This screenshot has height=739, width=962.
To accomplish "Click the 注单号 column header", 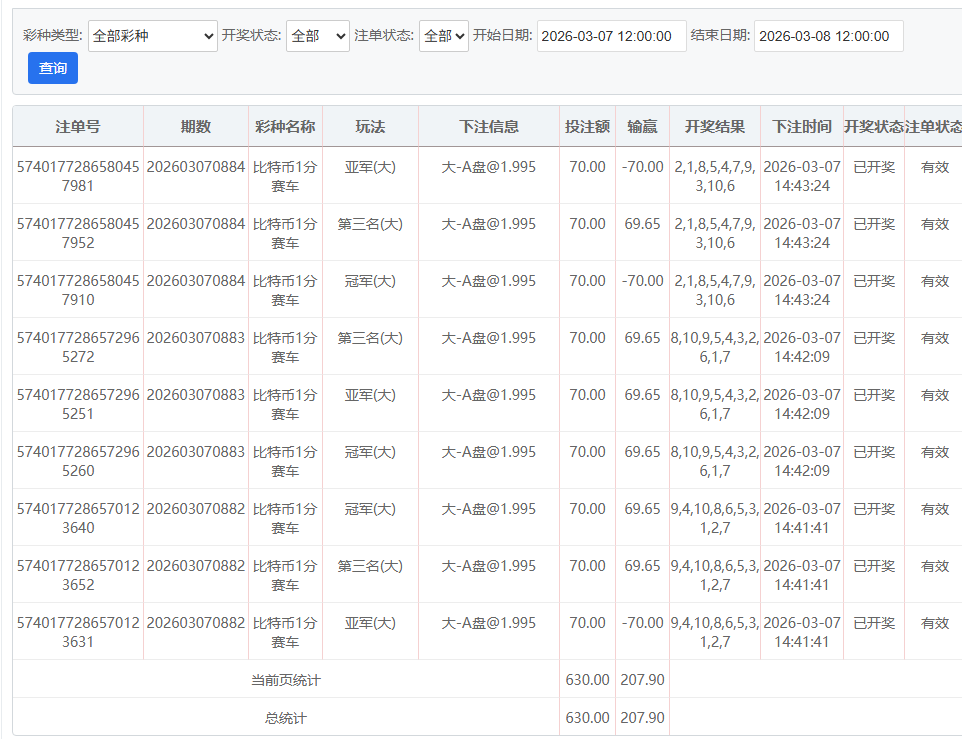I will [x=78, y=127].
